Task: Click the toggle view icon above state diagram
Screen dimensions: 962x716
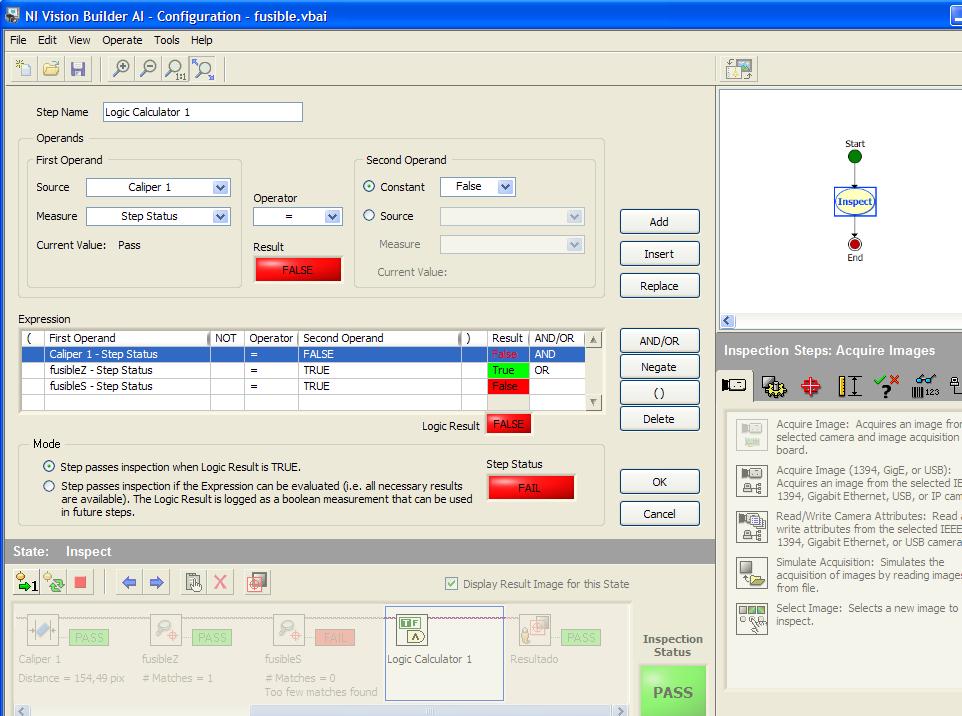Action: pyautogui.click(x=739, y=69)
